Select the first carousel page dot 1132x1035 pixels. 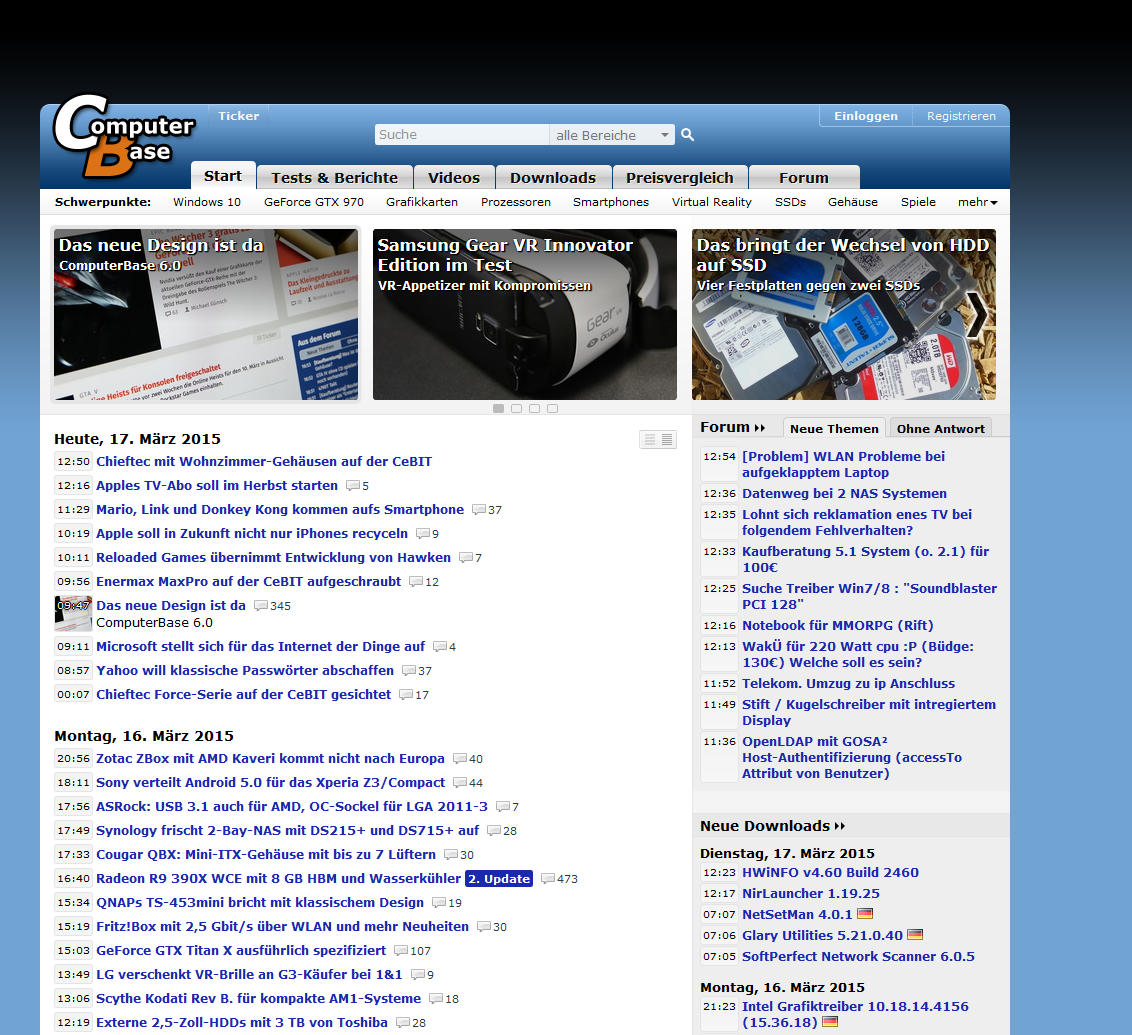pos(498,409)
